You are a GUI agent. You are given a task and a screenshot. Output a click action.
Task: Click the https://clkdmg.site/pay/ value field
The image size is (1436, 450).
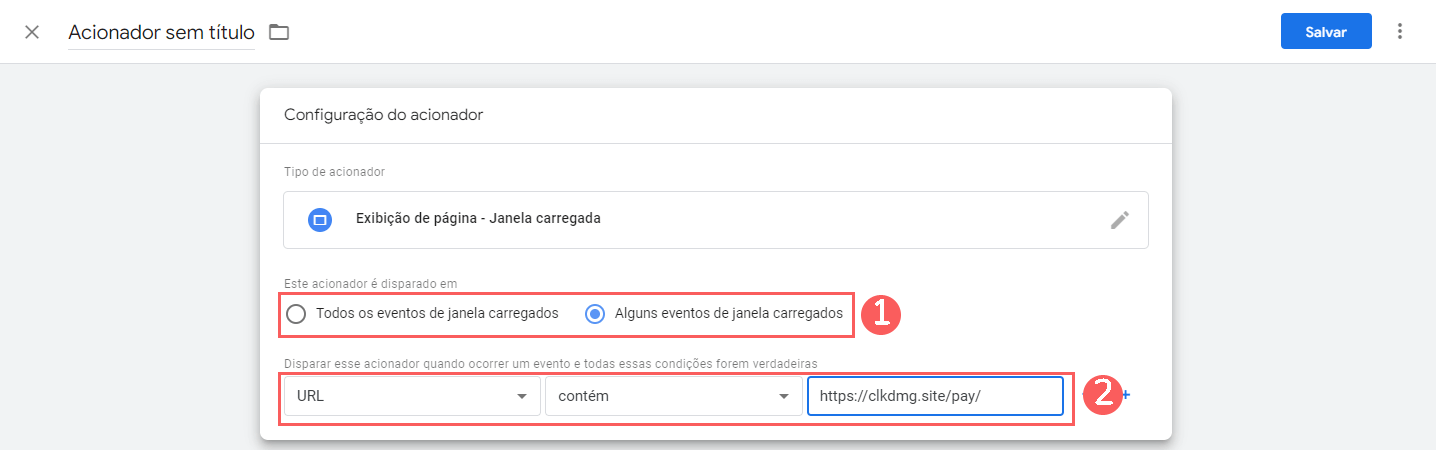click(934, 396)
